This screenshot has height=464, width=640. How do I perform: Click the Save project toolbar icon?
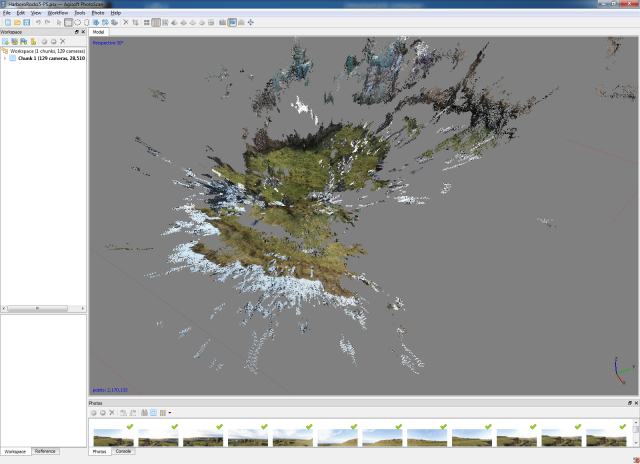pyautogui.click(x=27, y=22)
